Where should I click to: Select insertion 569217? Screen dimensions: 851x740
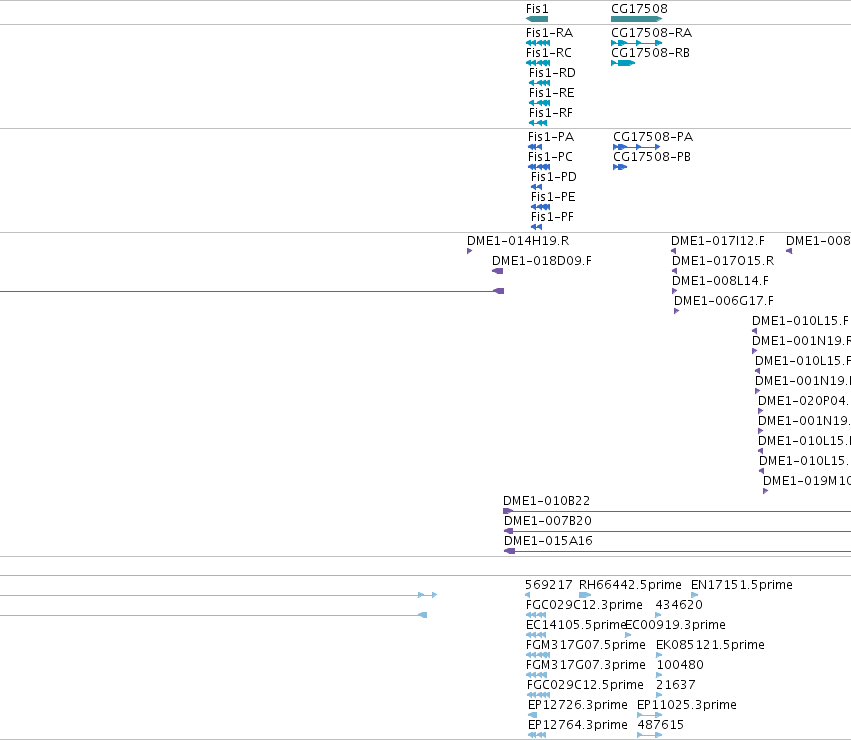pyautogui.click(x=548, y=585)
